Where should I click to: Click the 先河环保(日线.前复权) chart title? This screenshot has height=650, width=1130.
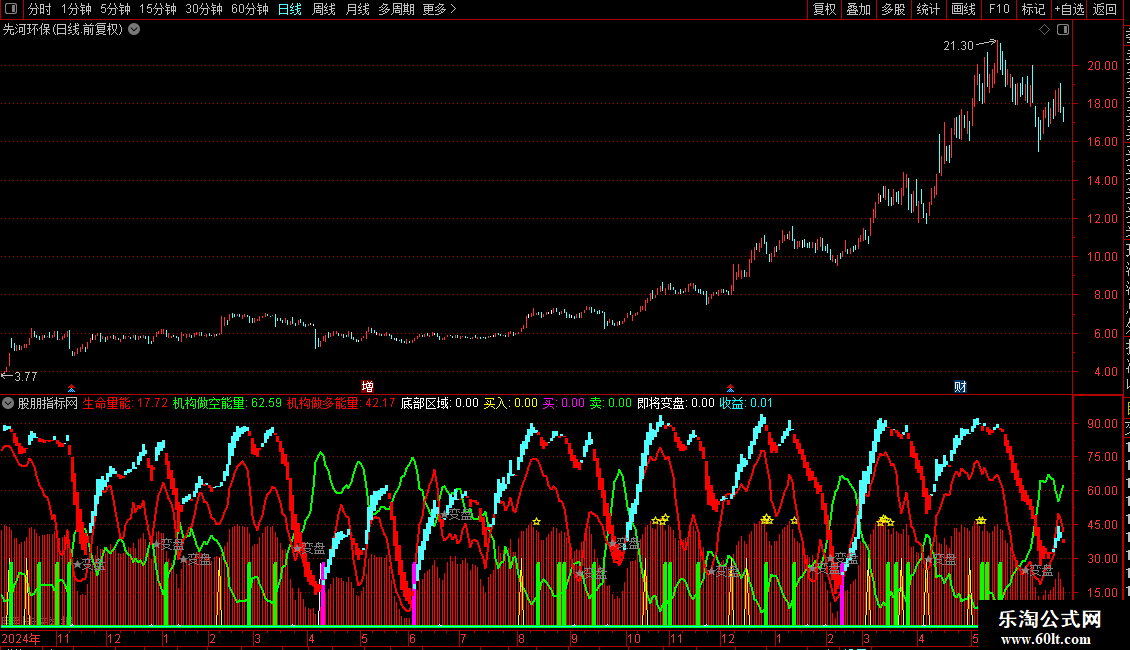63,30
